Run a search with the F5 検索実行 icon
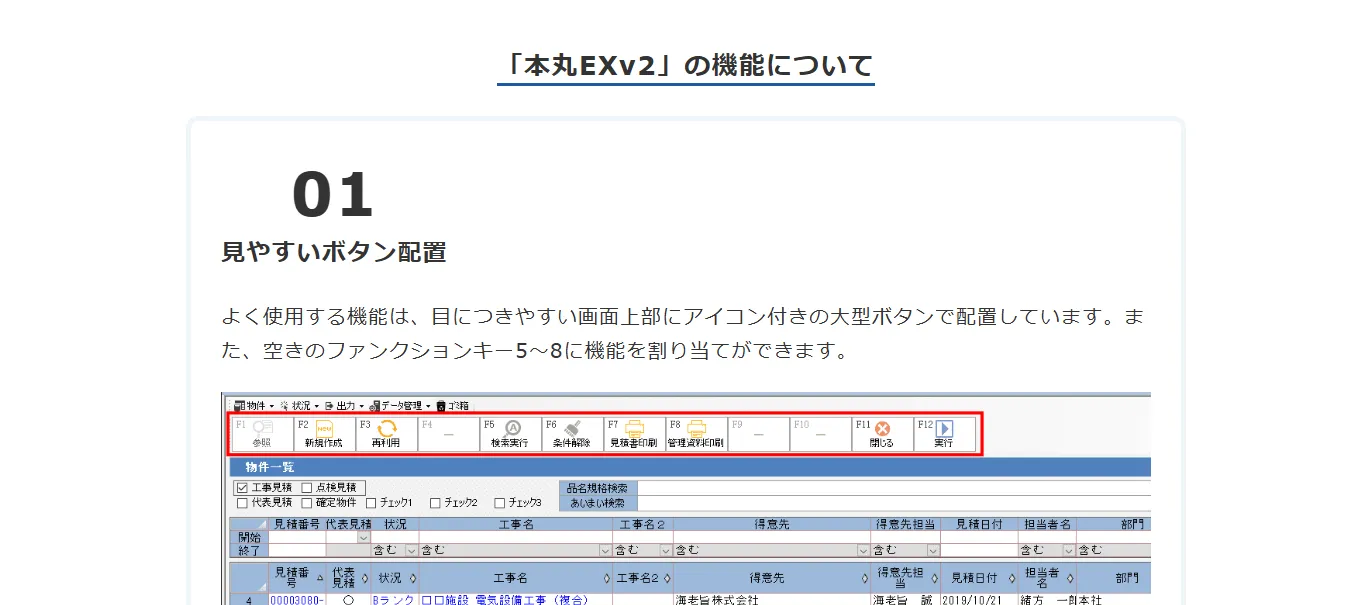This screenshot has height=605, width=1352. 509,433
